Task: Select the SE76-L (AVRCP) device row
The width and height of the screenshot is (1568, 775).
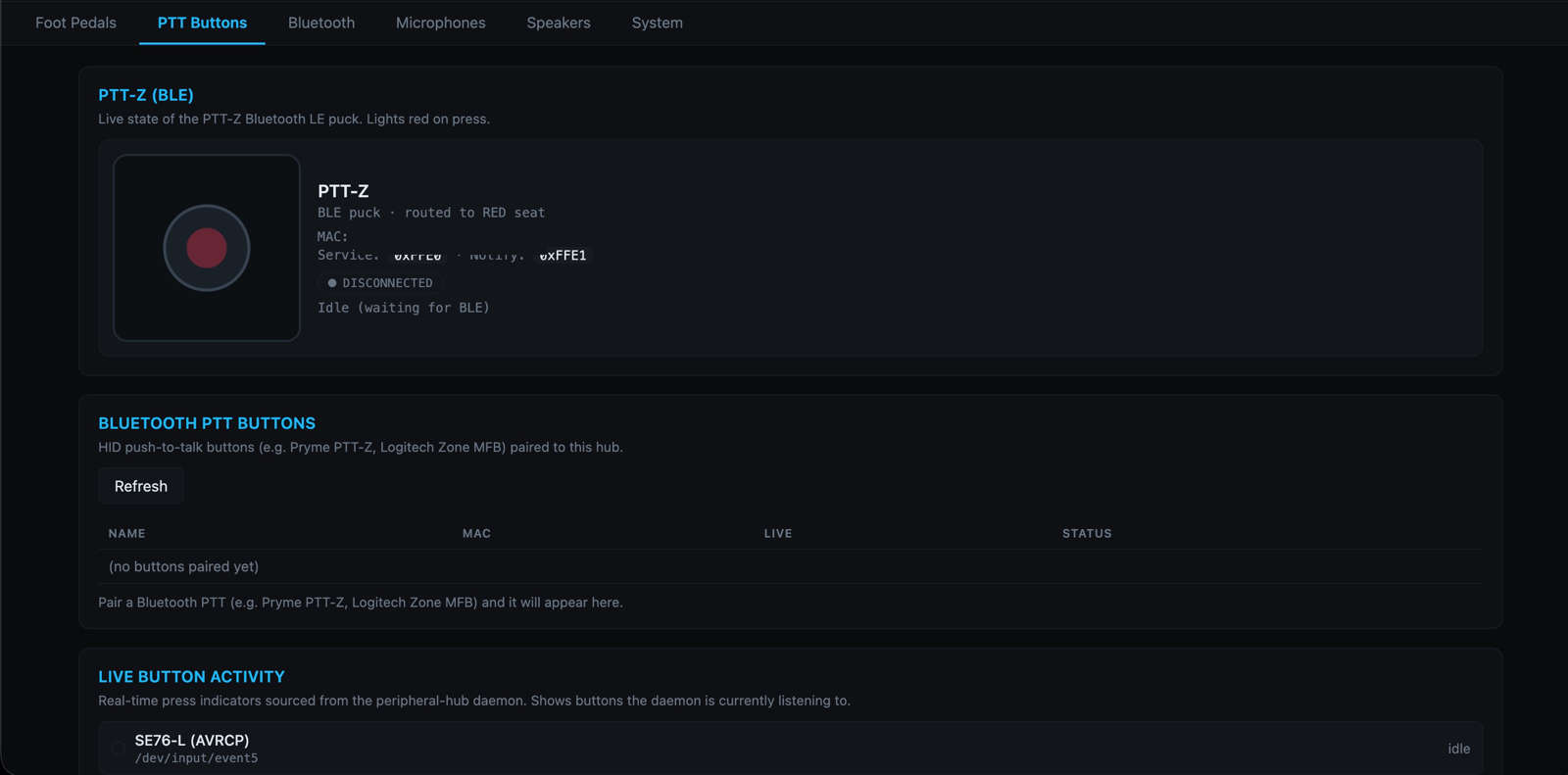Action: [790, 749]
